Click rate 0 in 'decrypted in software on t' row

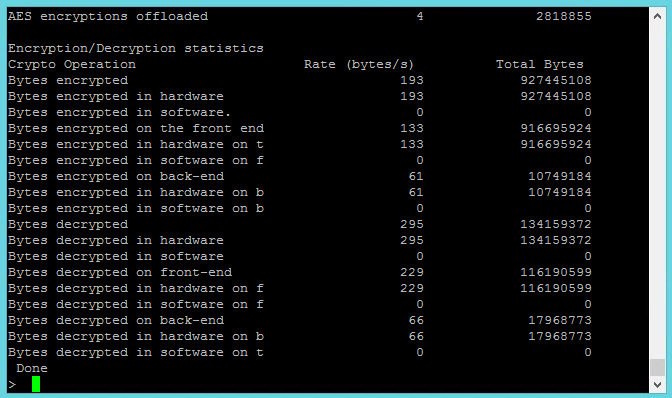click(420, 352)
